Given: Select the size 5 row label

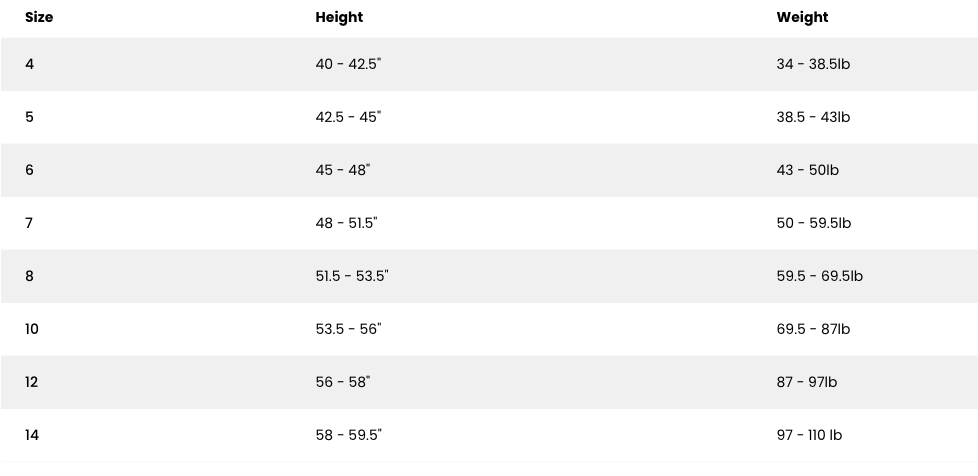Looking at the screenshot, I should 29,117.
